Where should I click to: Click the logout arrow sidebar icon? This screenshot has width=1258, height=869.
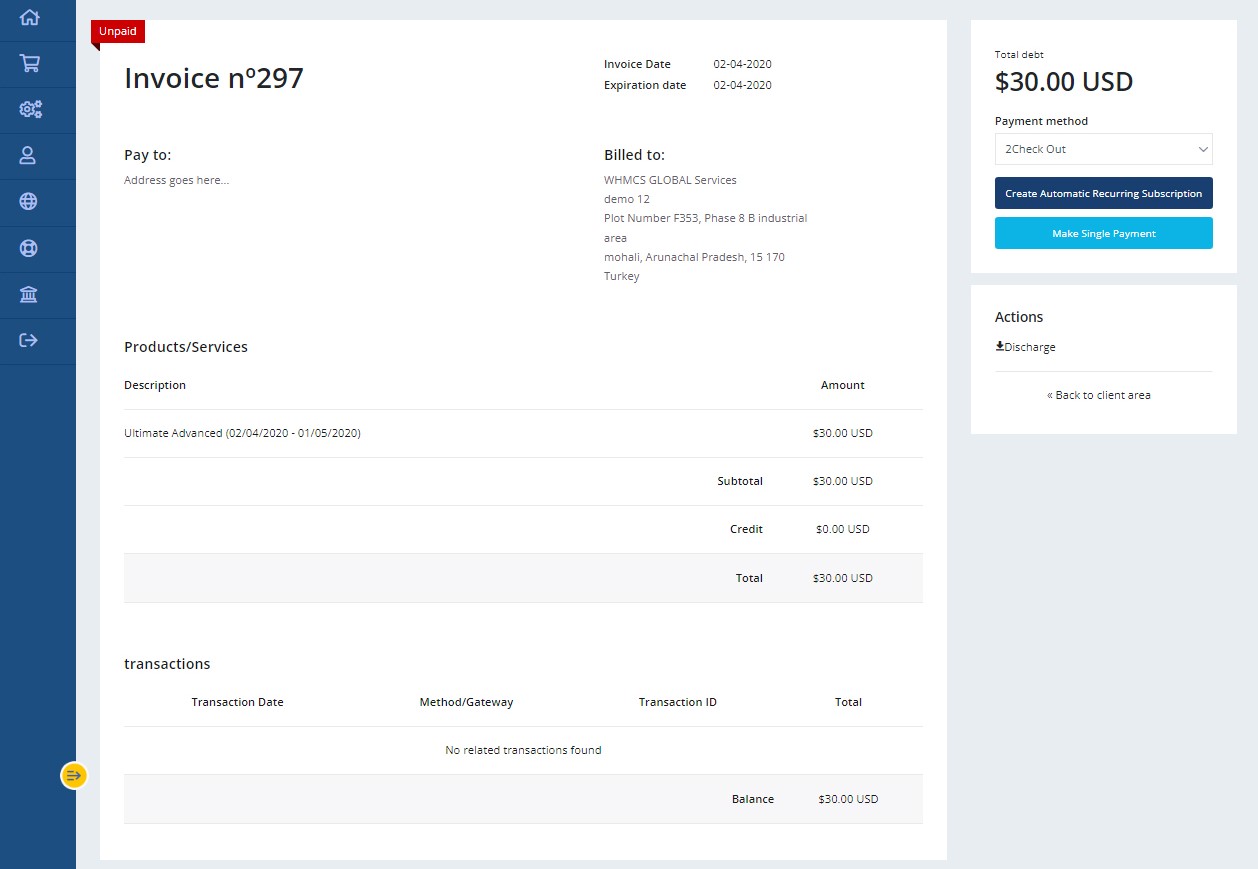tap(28, 341)
